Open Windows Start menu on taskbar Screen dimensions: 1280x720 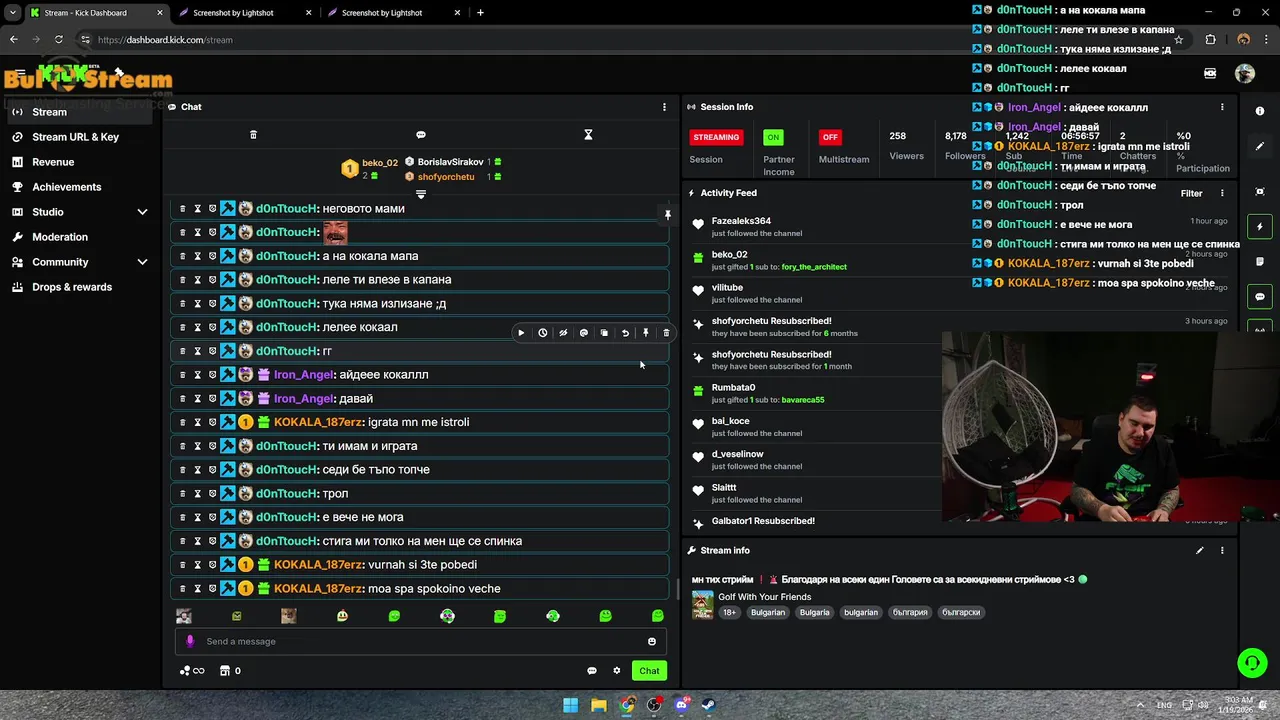[x=570, y=705]
